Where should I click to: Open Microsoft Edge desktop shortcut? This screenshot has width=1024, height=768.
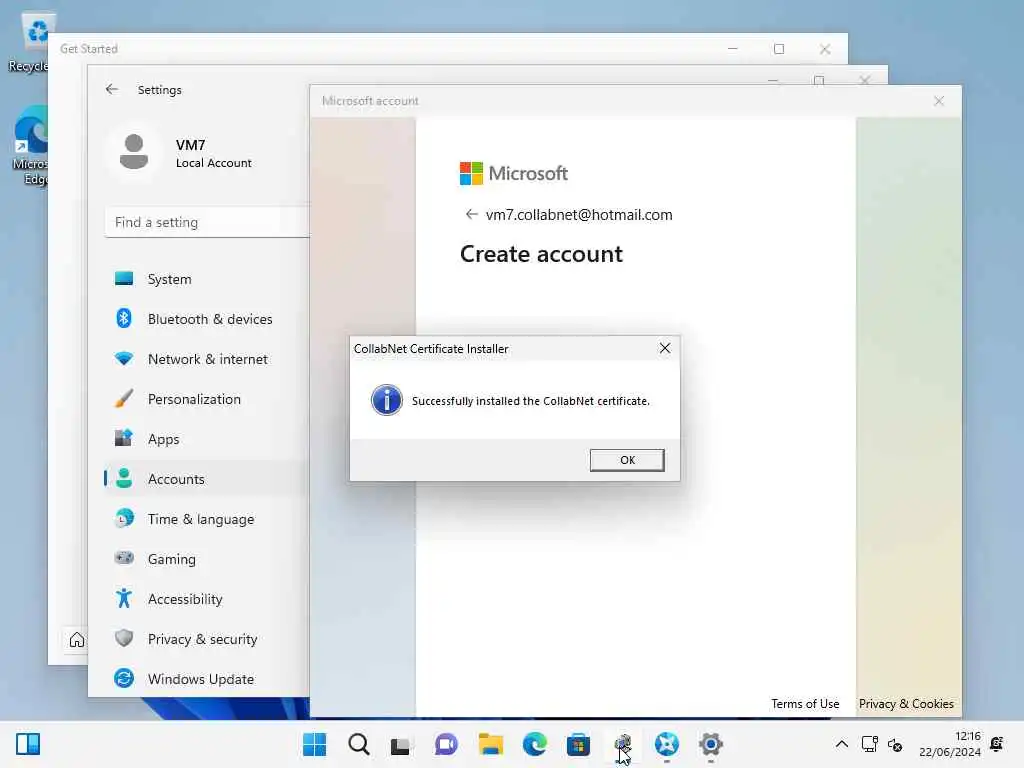coord(30,147)
